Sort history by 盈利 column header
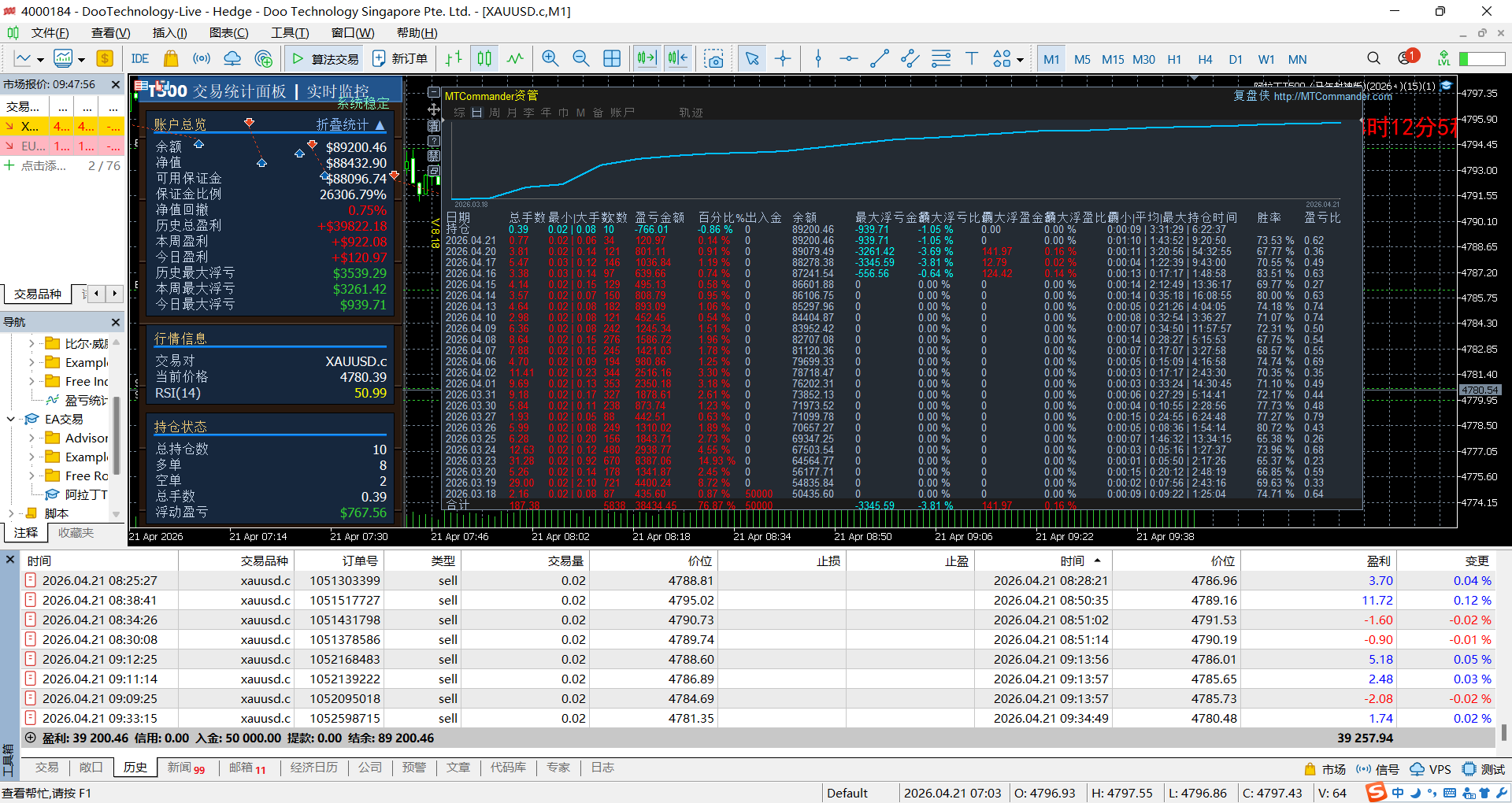Image resolution: width=1512 pixels, height=803 pixels. pyautogui.click(x=1377, y=561)
